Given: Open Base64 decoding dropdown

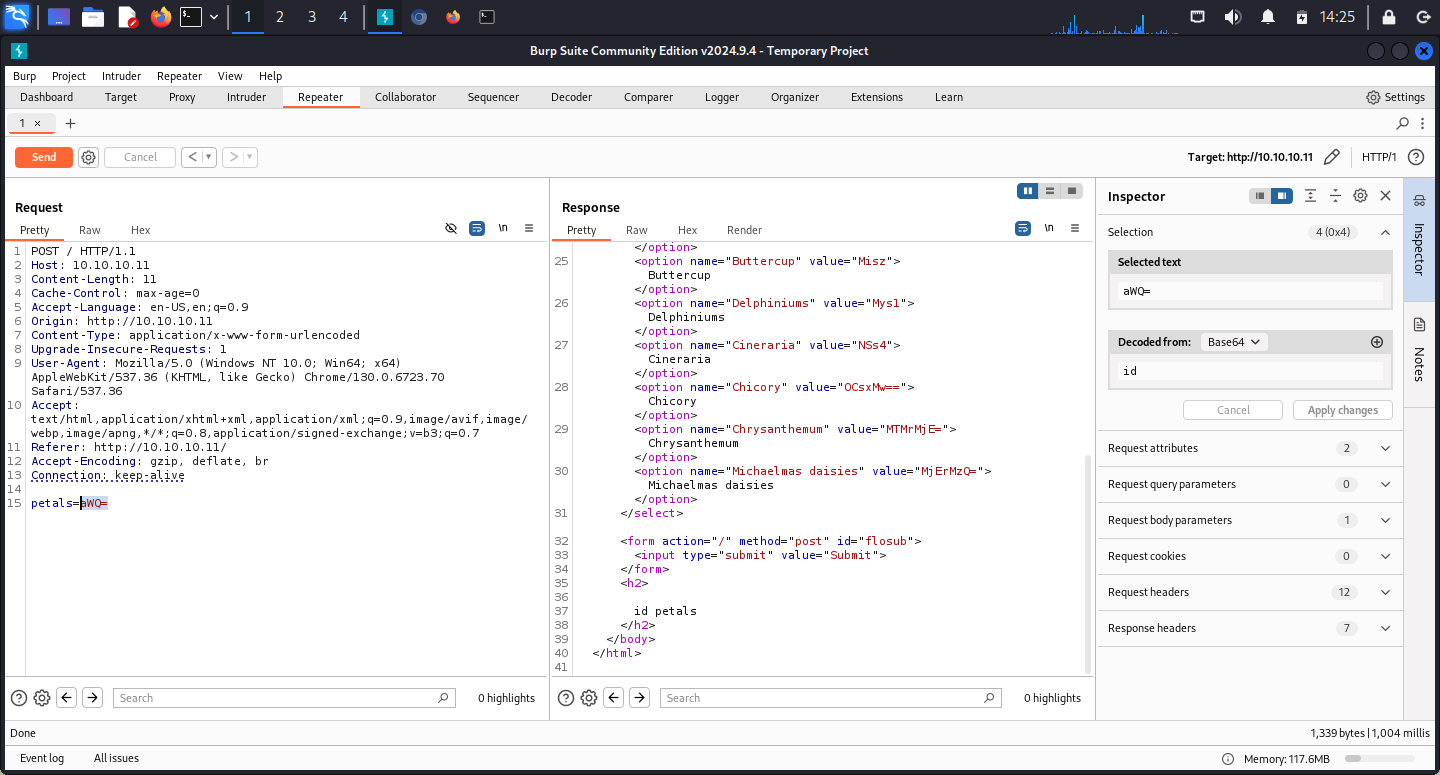Looking at the screenshot, I should (1233, 342).
